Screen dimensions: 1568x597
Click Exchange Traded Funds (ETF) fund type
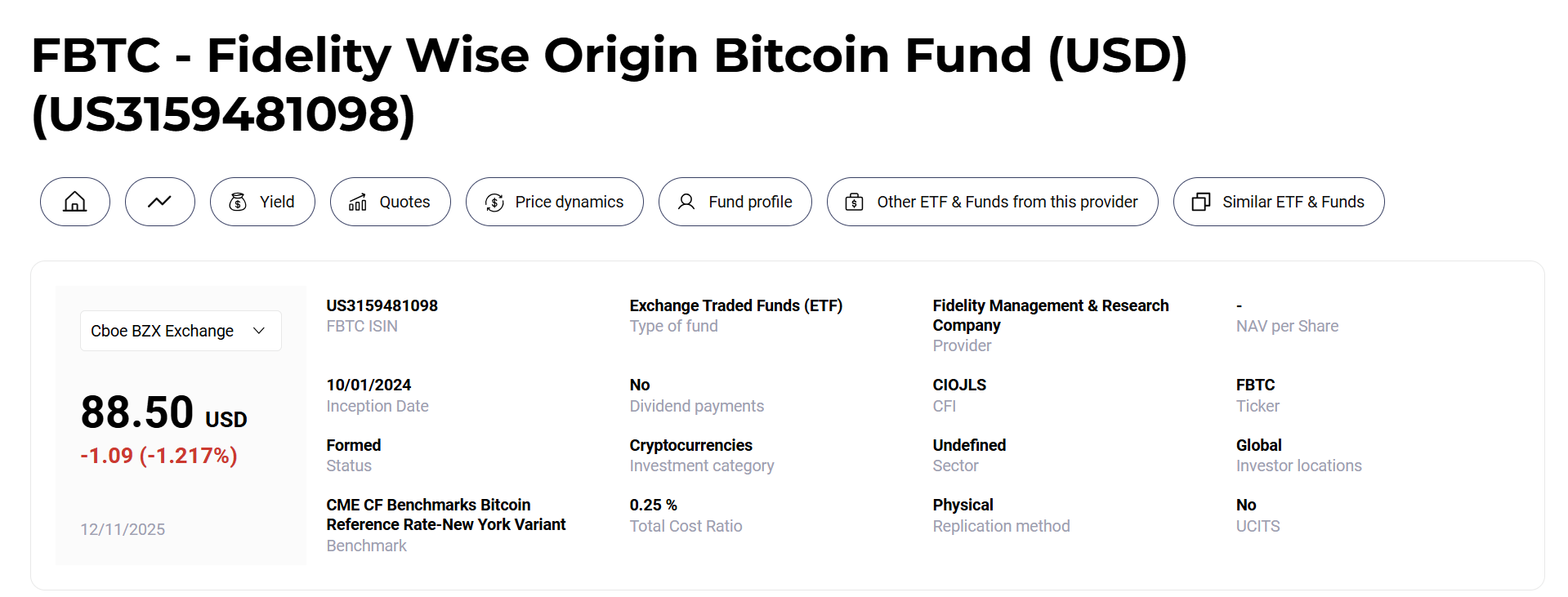pyautogui.click(x=735, y=305)
